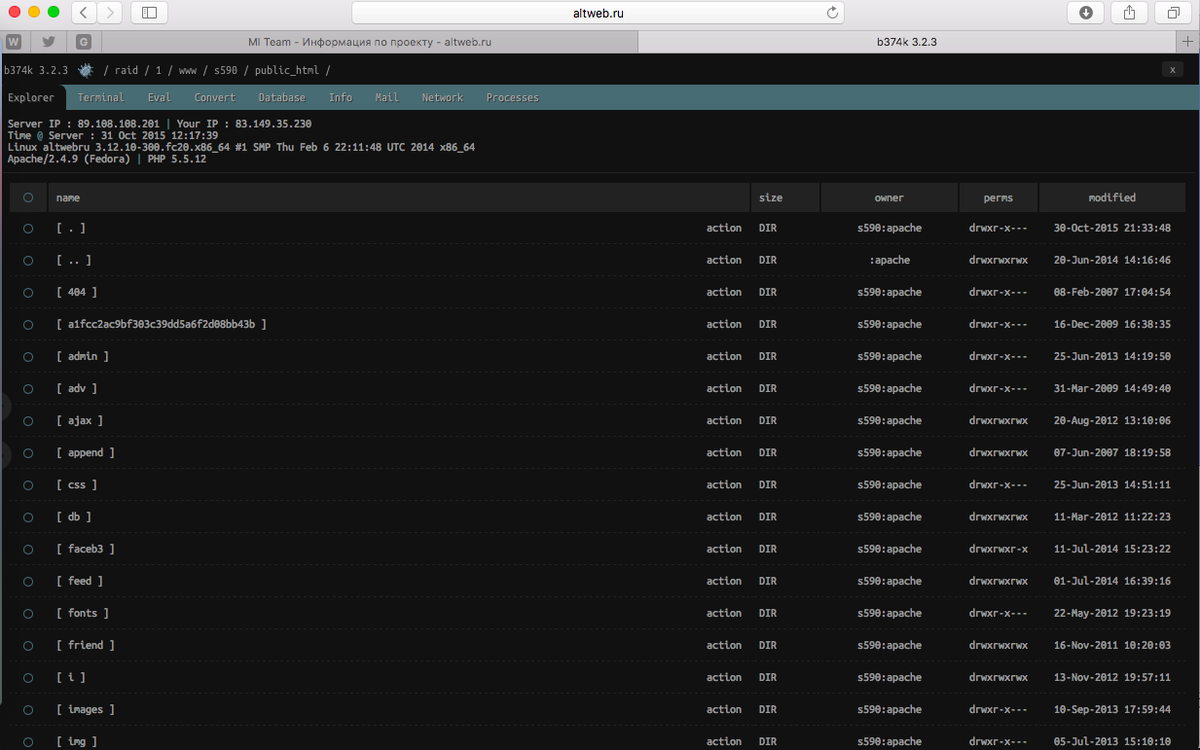
Task: Select checkbox for admin folder
Action: pyautogui.click(x=28, y=356)
